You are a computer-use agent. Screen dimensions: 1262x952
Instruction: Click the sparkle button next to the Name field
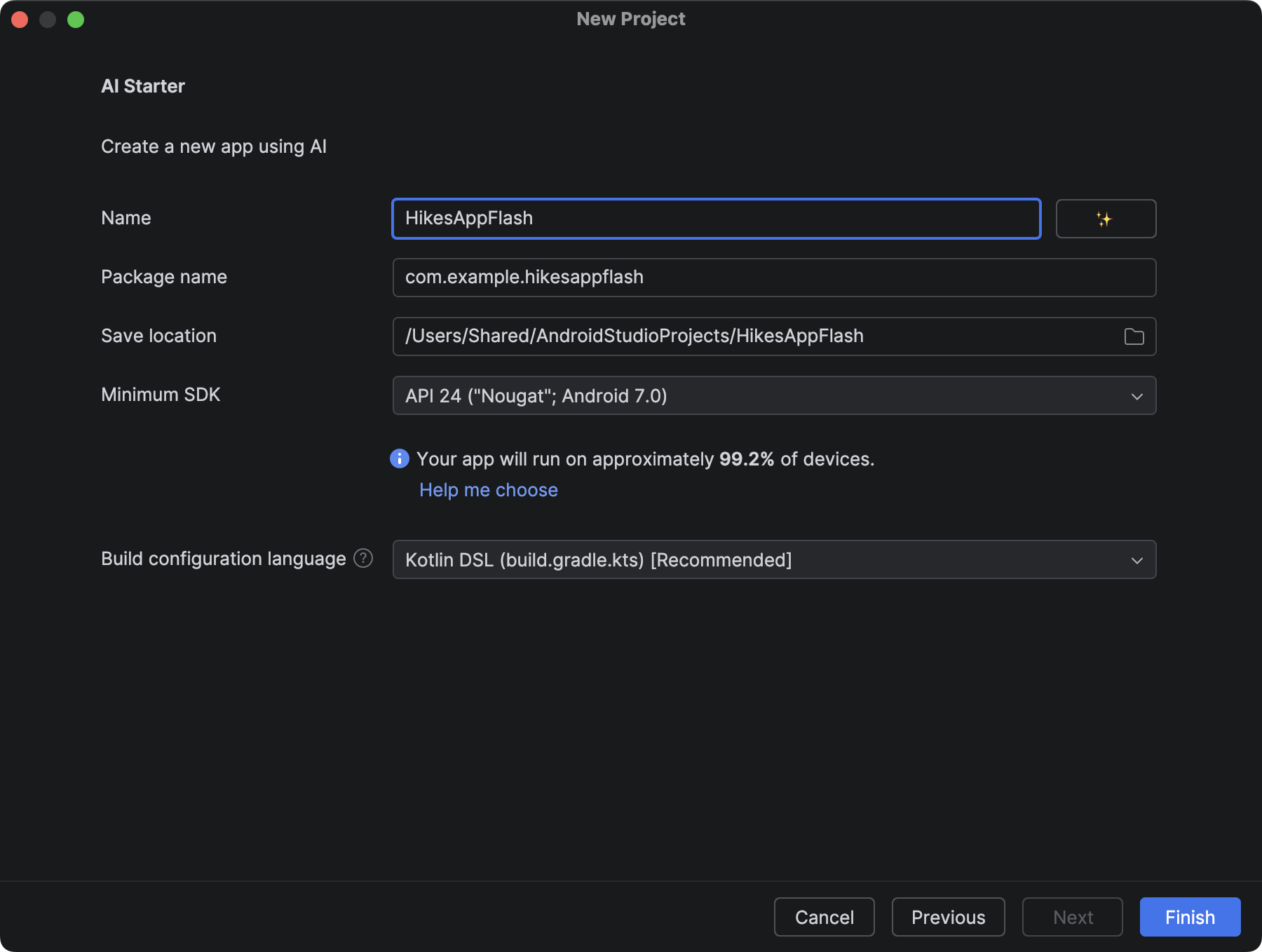[x=1106, y=219]
